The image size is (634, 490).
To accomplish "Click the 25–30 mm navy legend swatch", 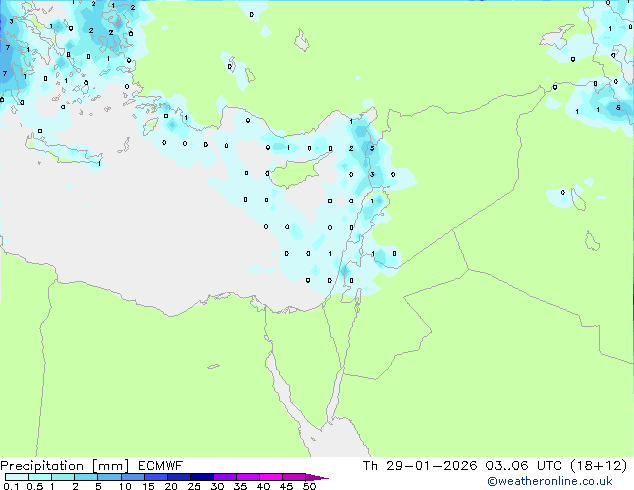I will [x=202, y=477].
